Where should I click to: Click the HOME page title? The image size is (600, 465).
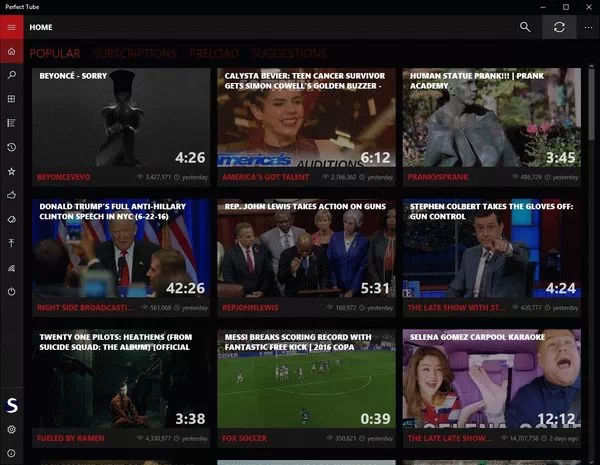(x=41, y=27)
